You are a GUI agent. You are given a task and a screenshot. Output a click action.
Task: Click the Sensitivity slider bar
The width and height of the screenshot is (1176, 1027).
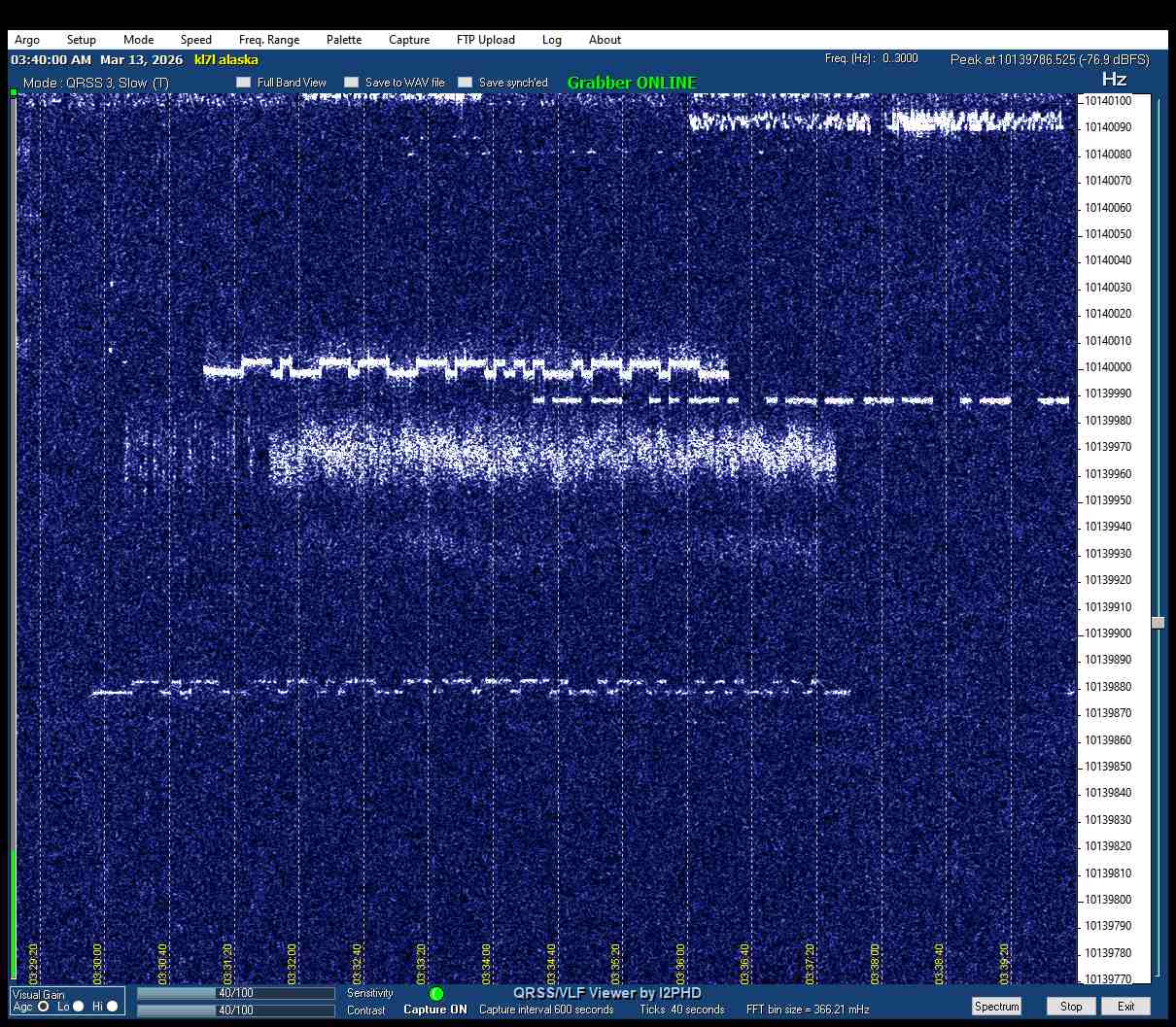pos(235,993)
